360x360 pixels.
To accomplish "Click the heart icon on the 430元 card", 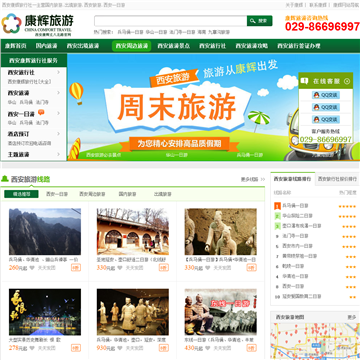I will (208, 348).
